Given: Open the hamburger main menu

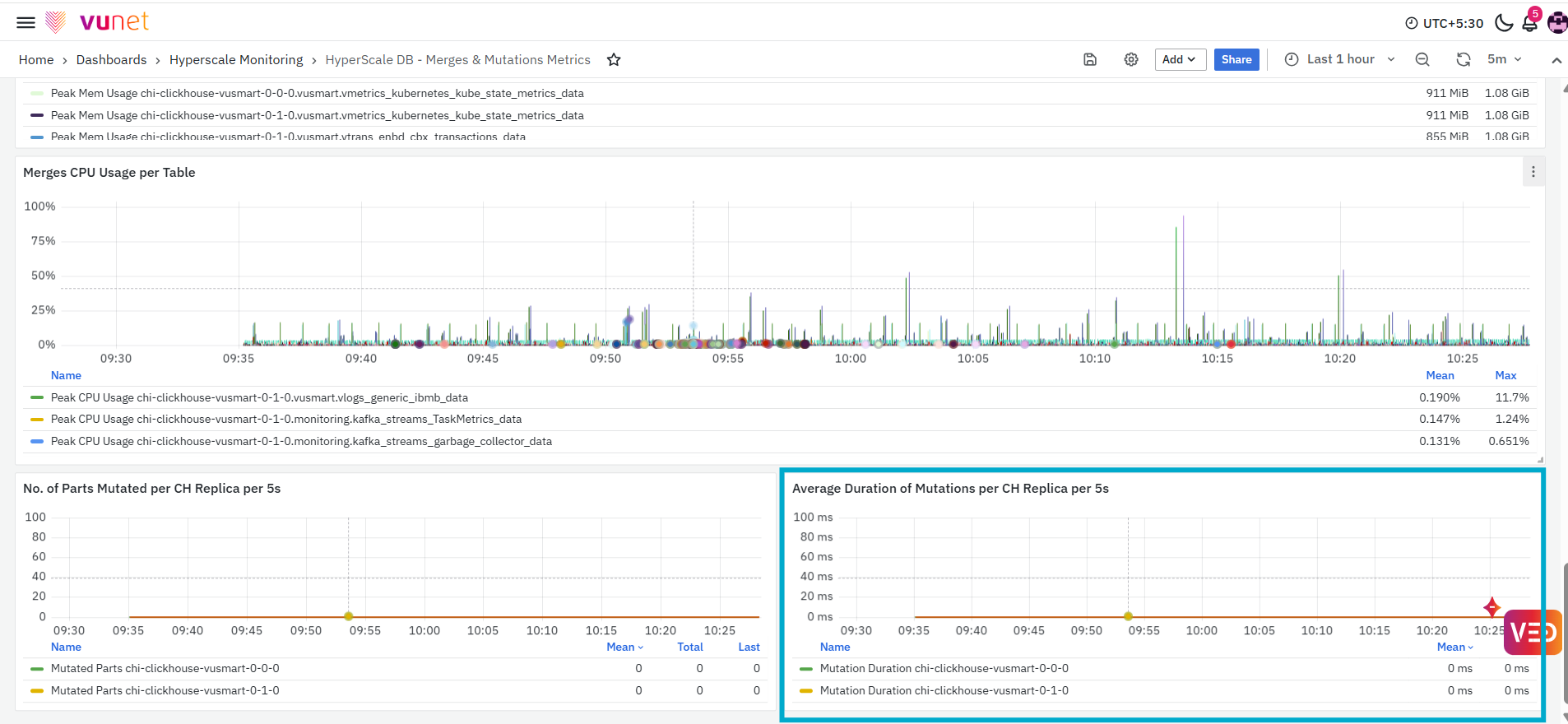Looking at the screenshot, I should [x=26, y=22].
